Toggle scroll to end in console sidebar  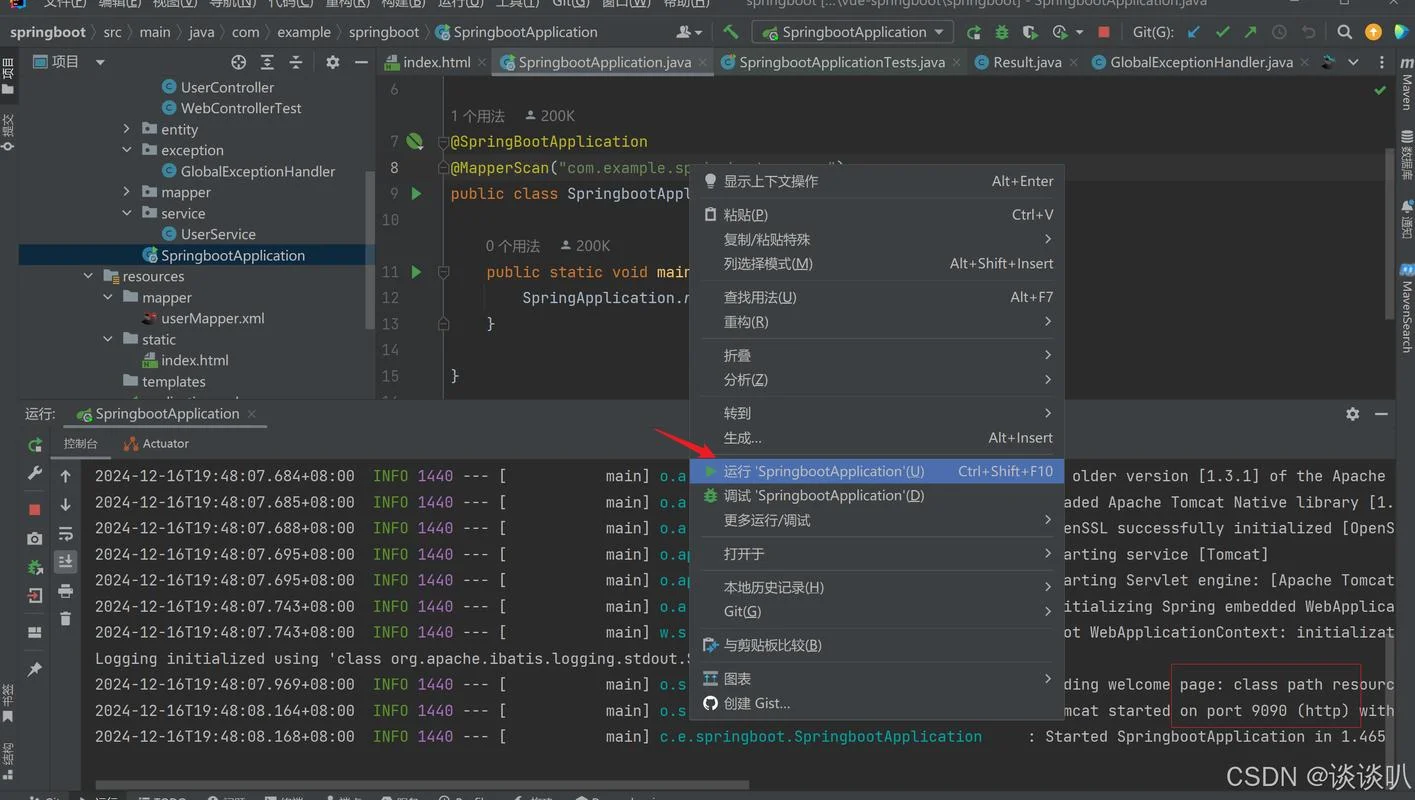tap(66, 562)
